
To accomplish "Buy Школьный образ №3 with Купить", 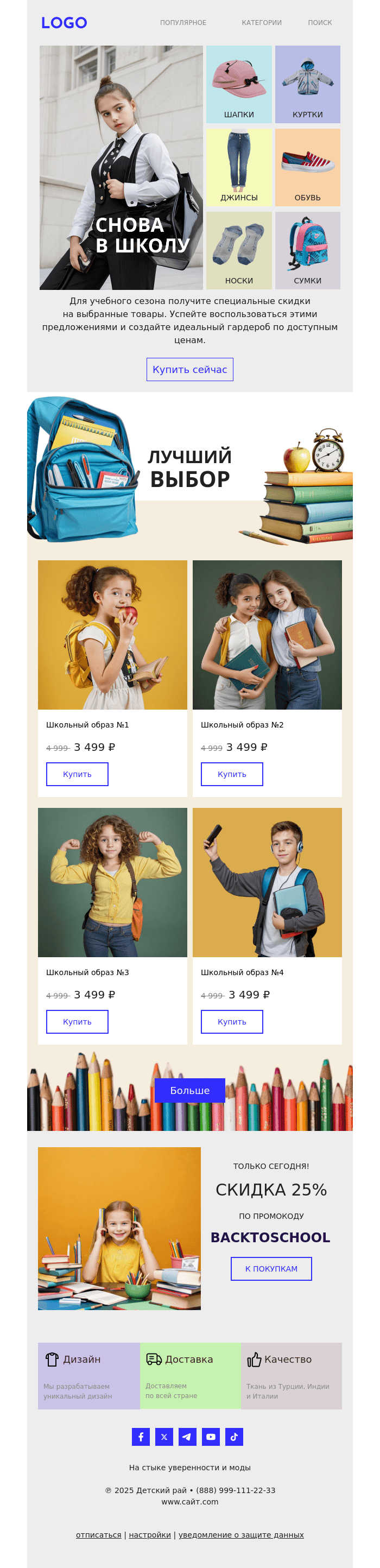I will tap(77, 1021).
